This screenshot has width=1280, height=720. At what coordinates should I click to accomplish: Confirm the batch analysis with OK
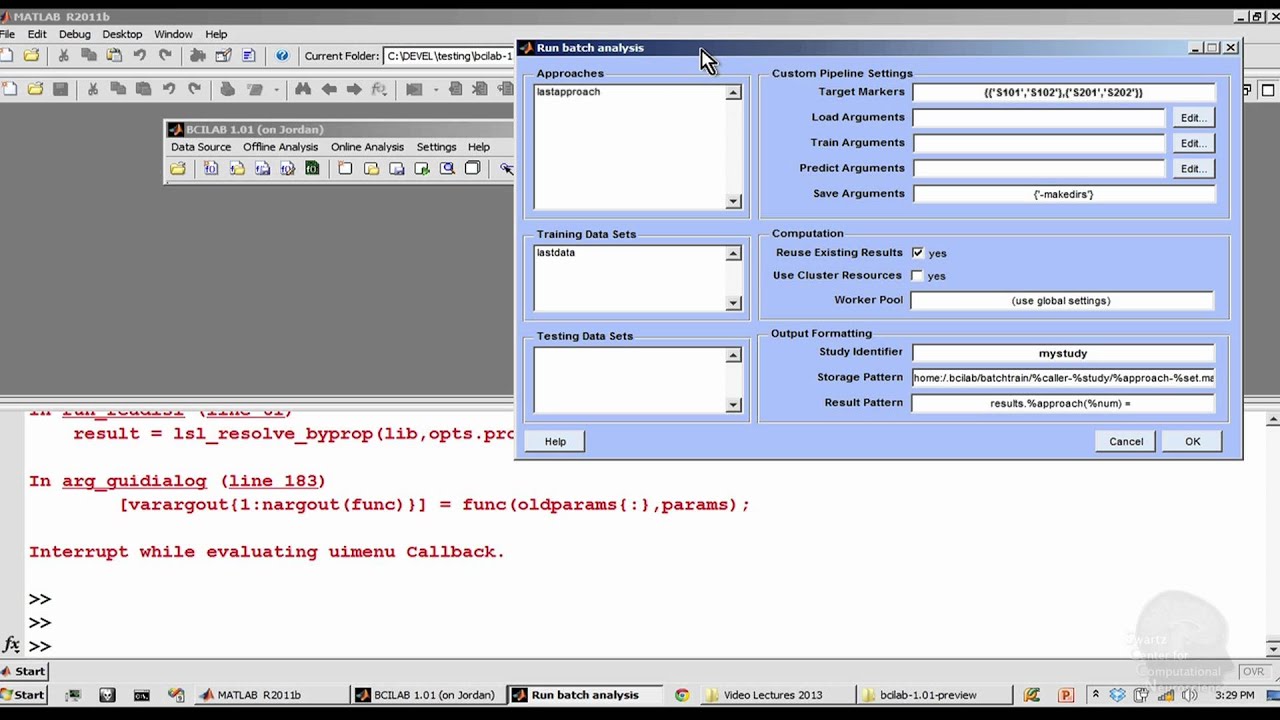[1192, 441]
